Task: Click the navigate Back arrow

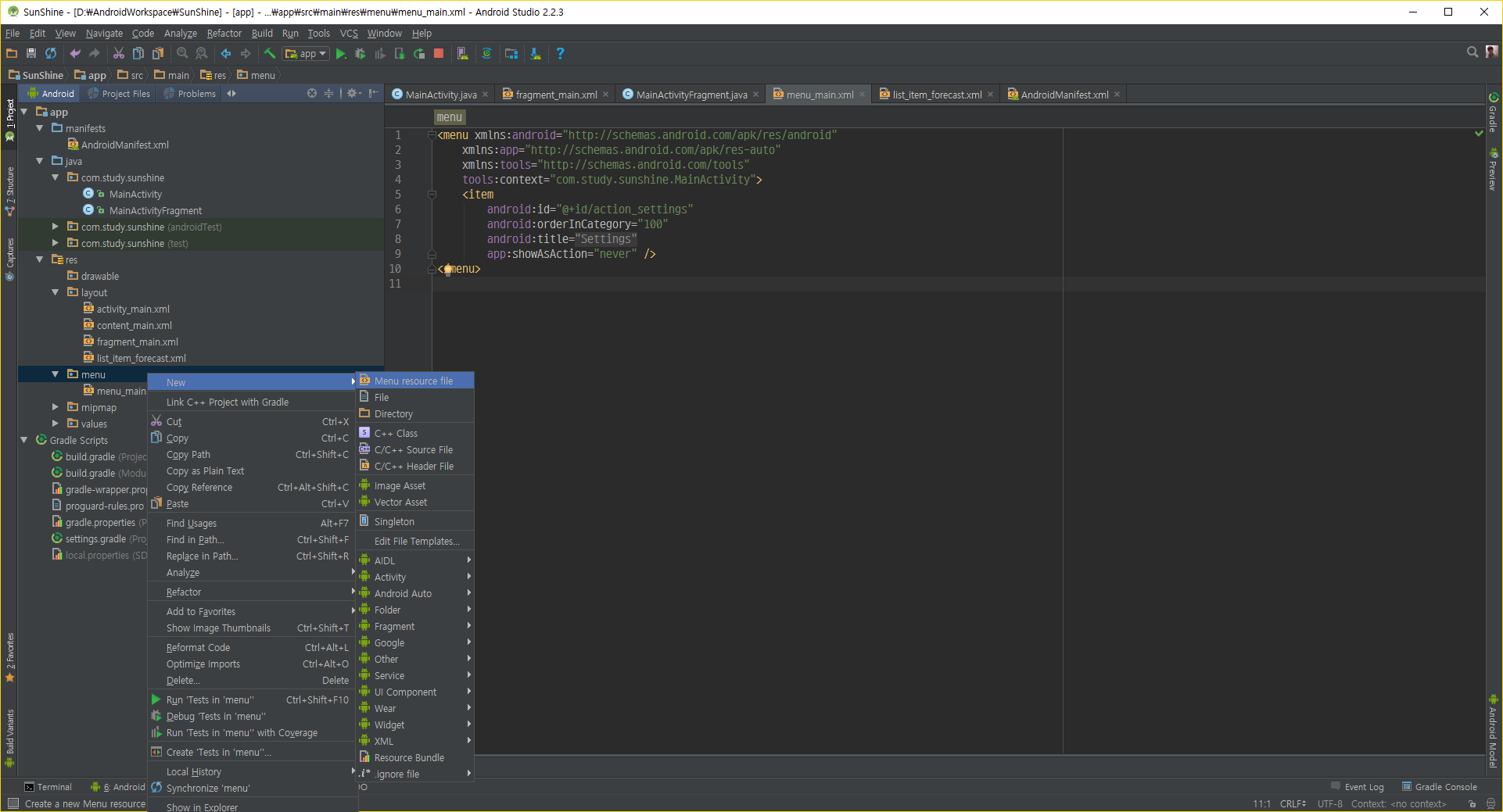Action: click(226, 53)
